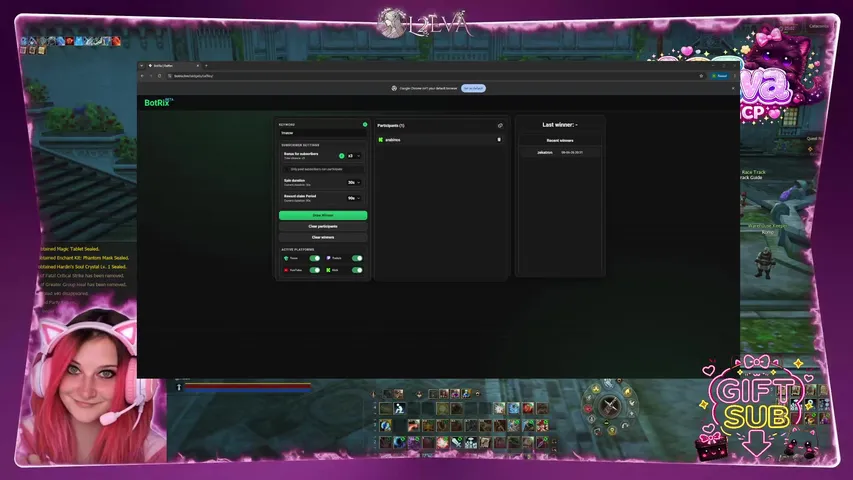Click the Draw Winner button
Viewport: 853px width, 480px height.
pyautogui.click(x=323, y=216)
